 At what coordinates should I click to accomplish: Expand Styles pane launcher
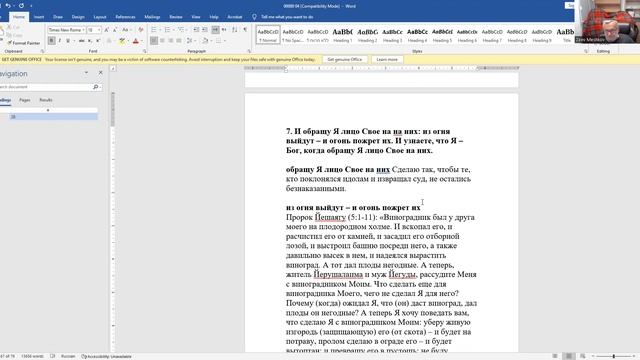[586, 51]
